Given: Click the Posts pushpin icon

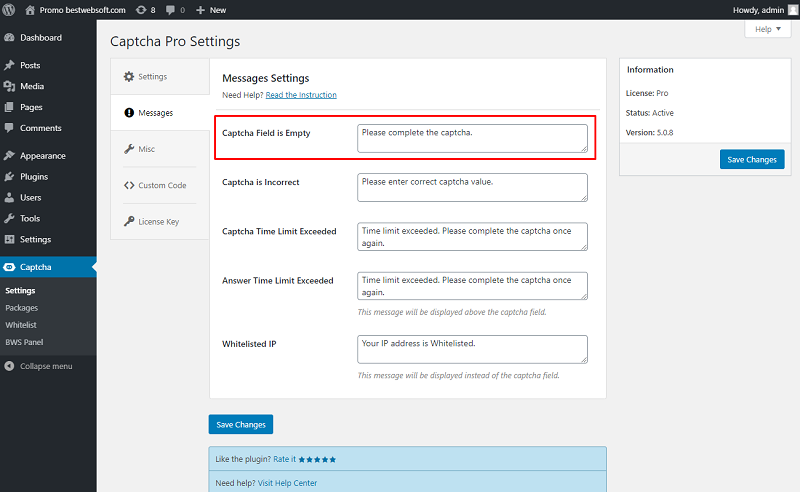Looking at the screenshot, I should [x=9, y=65].
